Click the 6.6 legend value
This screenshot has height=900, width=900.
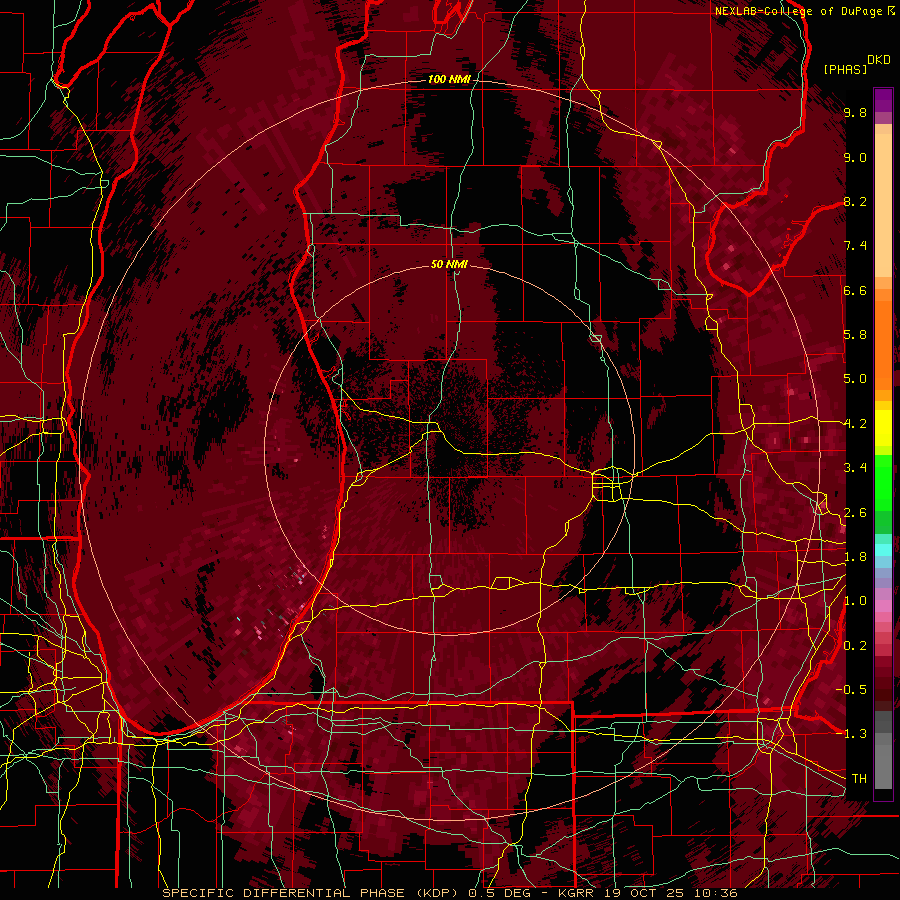point(855,291)
